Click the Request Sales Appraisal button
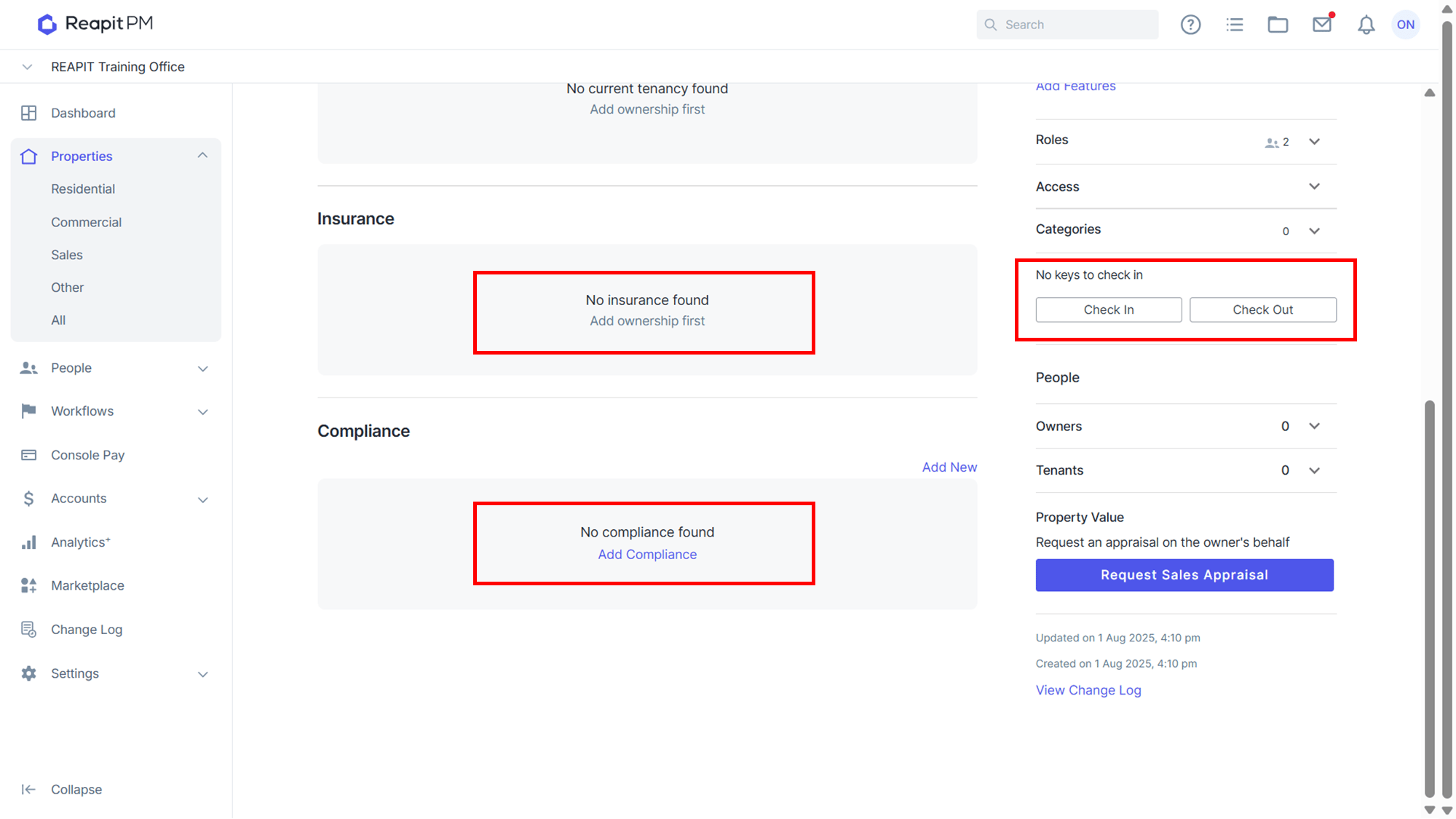The width and height of the screenshot is (1456, 819). (1184, 575)
